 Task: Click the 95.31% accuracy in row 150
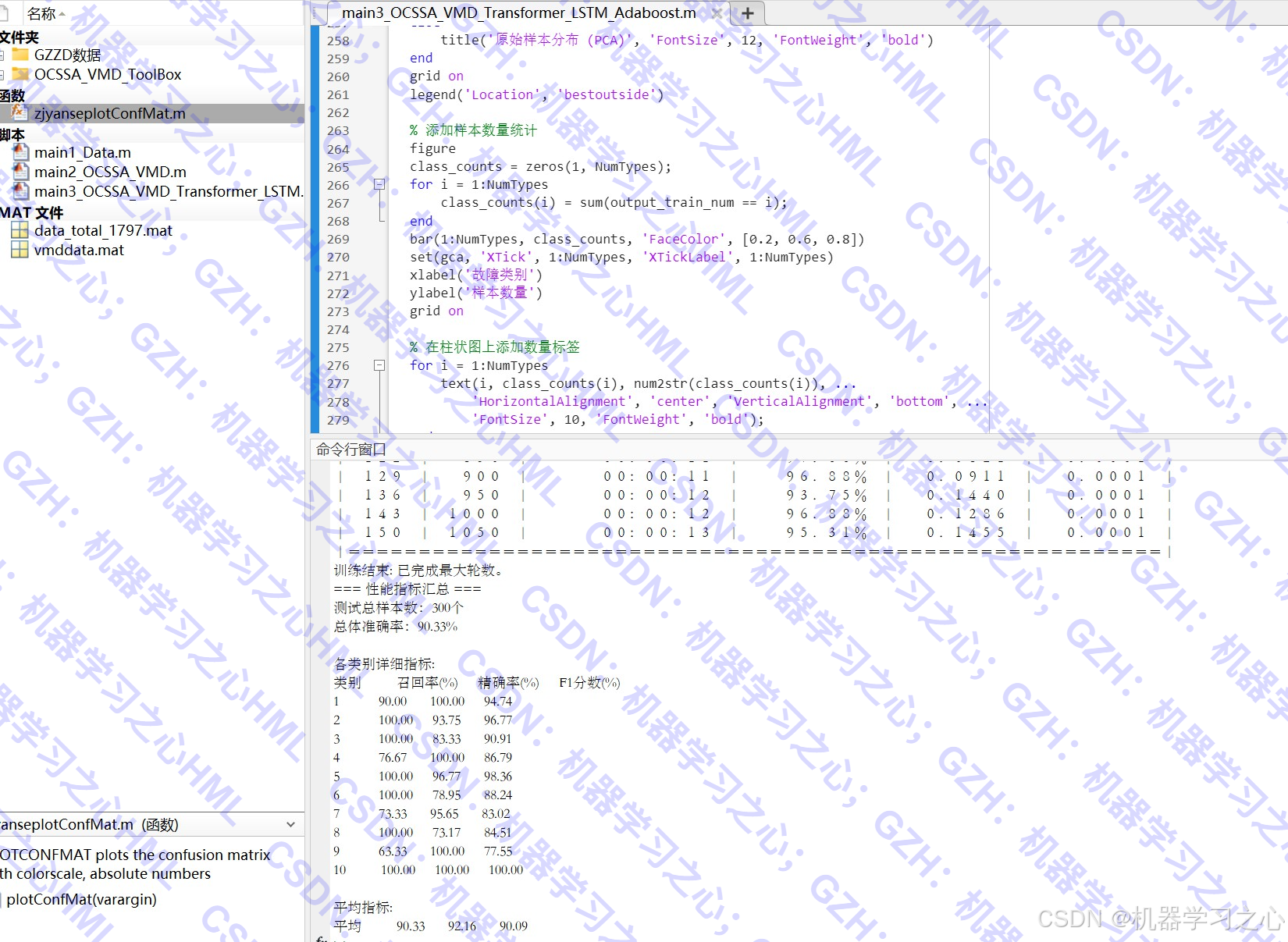click(827, 532)
